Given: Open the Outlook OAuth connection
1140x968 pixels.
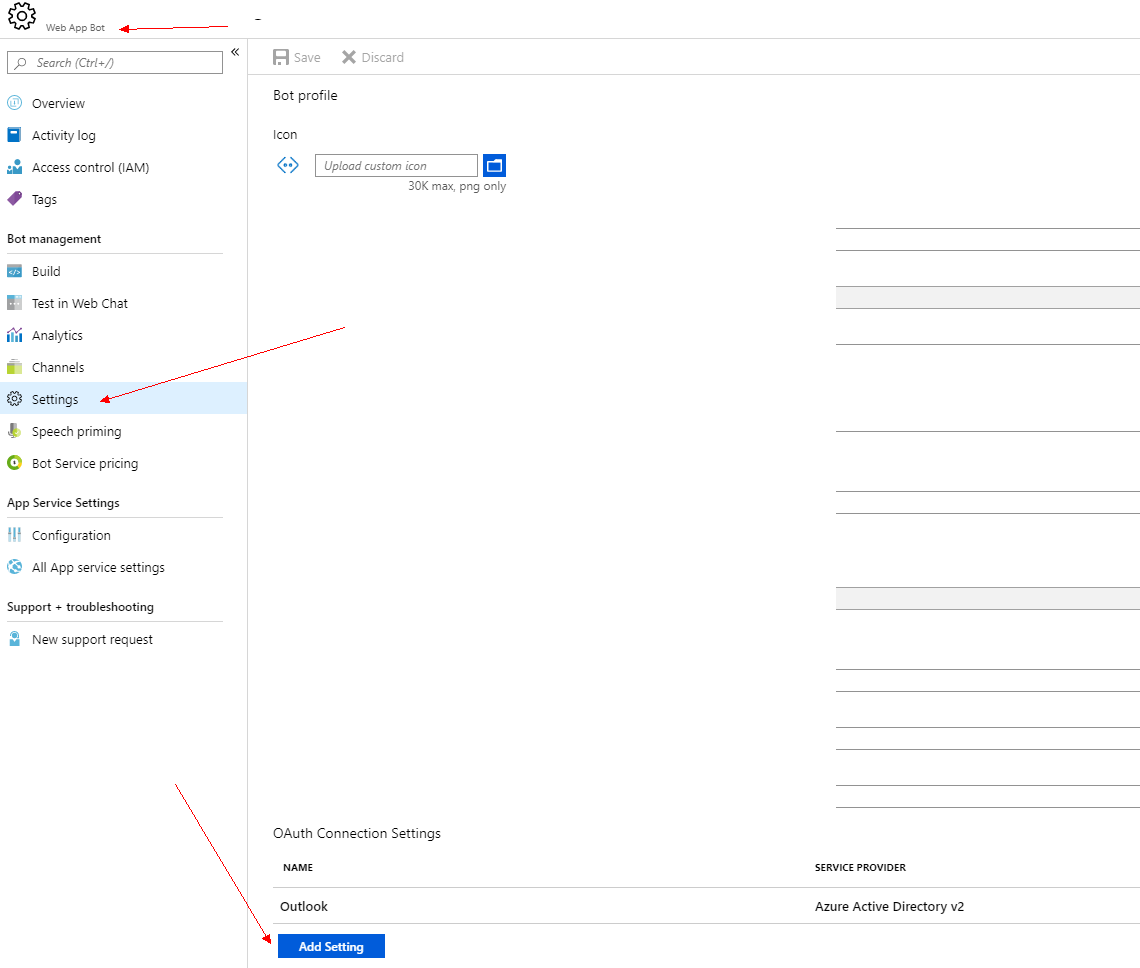Looking at the screenshot, I should pyautogui.click(x=304, y=906).
